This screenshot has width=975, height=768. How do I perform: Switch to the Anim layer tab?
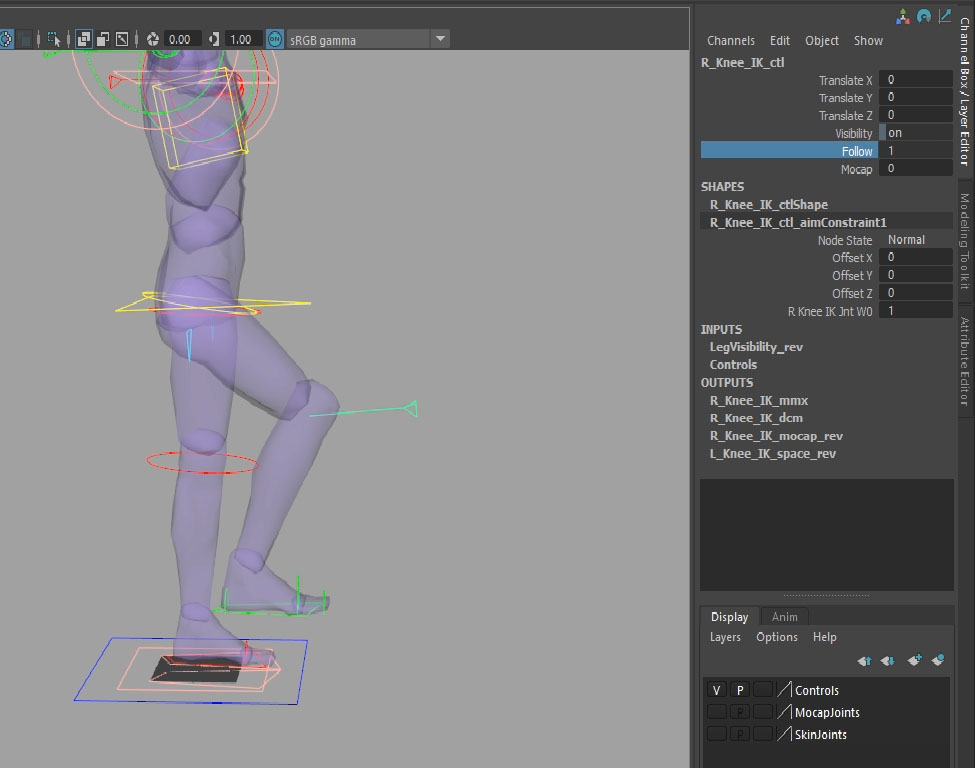tap(785, 617)
